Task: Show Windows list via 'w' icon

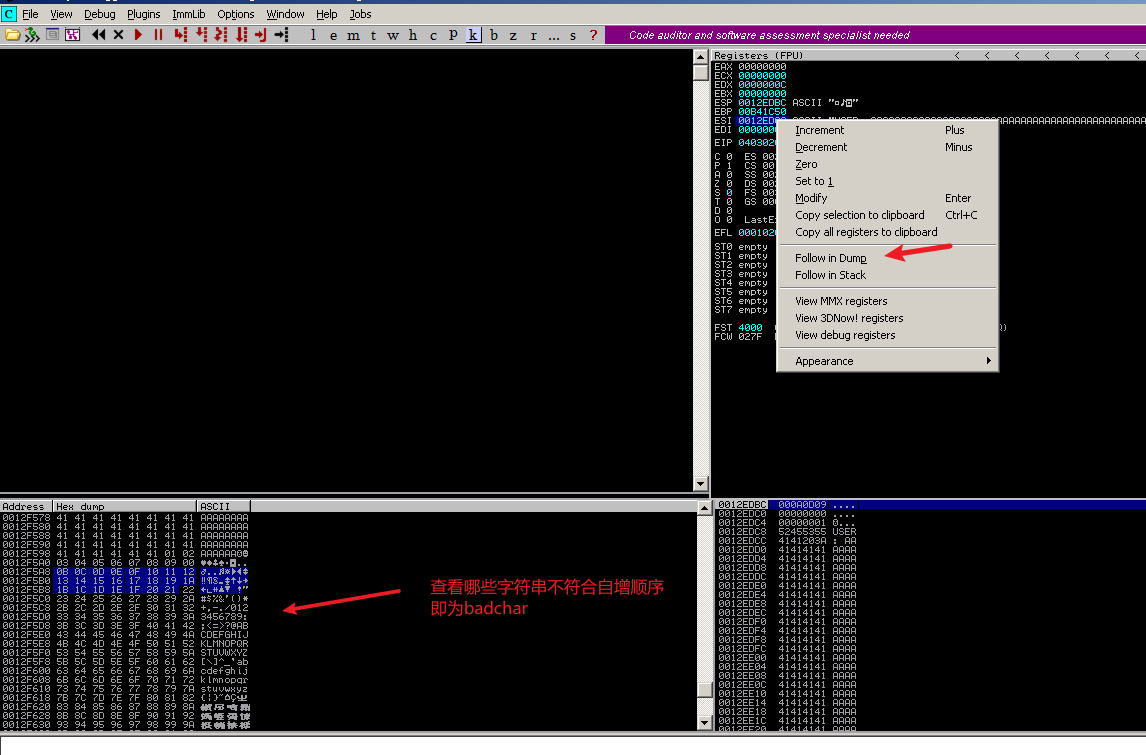Action: [393, 34]
